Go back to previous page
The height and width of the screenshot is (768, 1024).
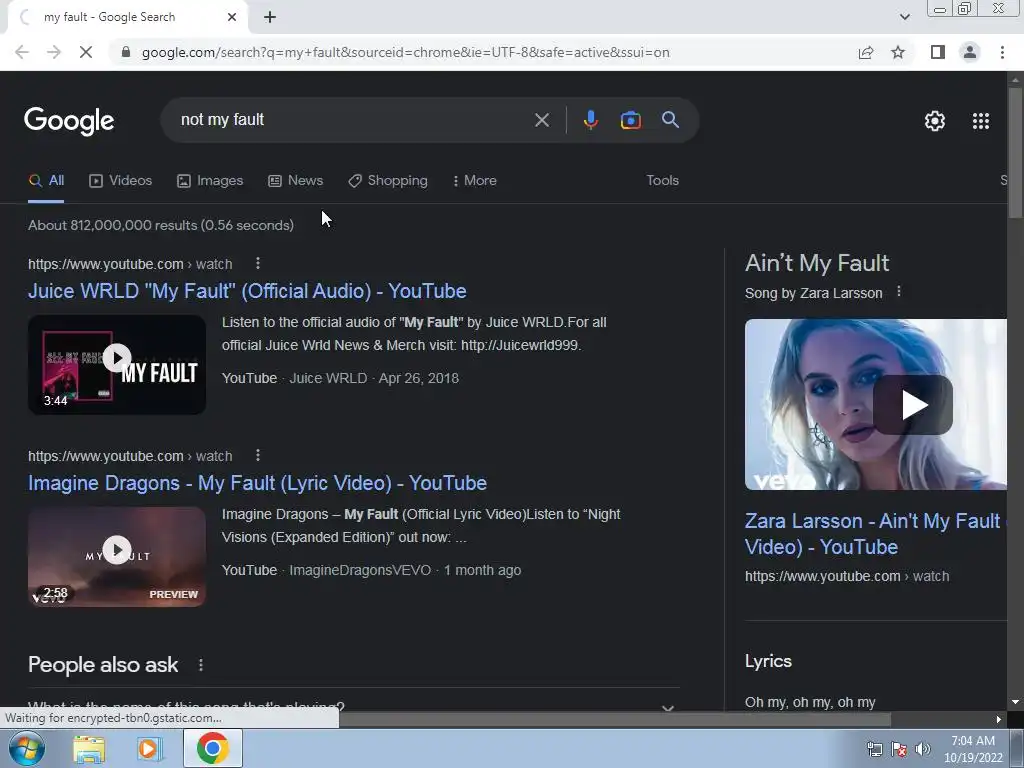click(22, 52)
